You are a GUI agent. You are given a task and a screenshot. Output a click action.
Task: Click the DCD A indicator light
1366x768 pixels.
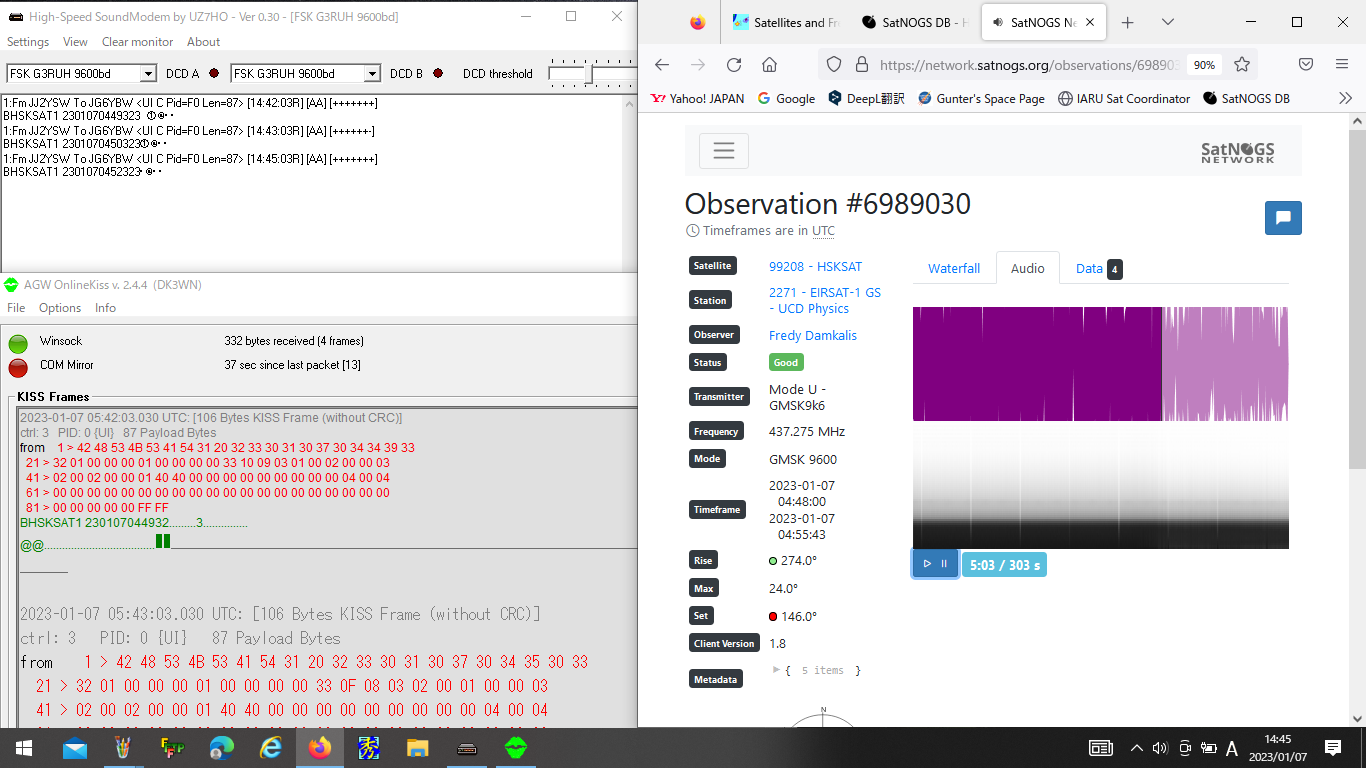point(213,73)
